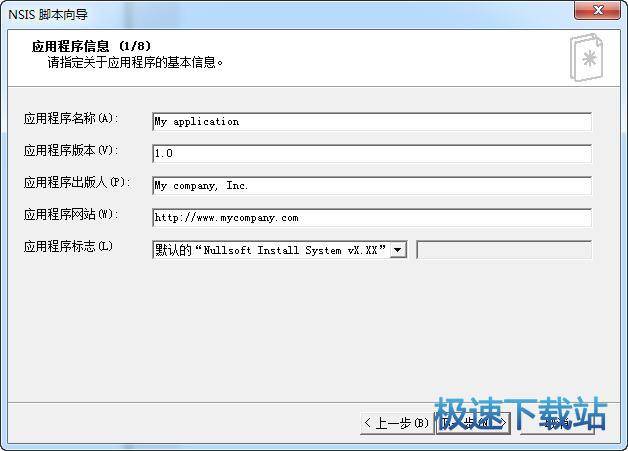Click the NSIS script document icon in header
The image size is (628, 451).
pos(586,57)
